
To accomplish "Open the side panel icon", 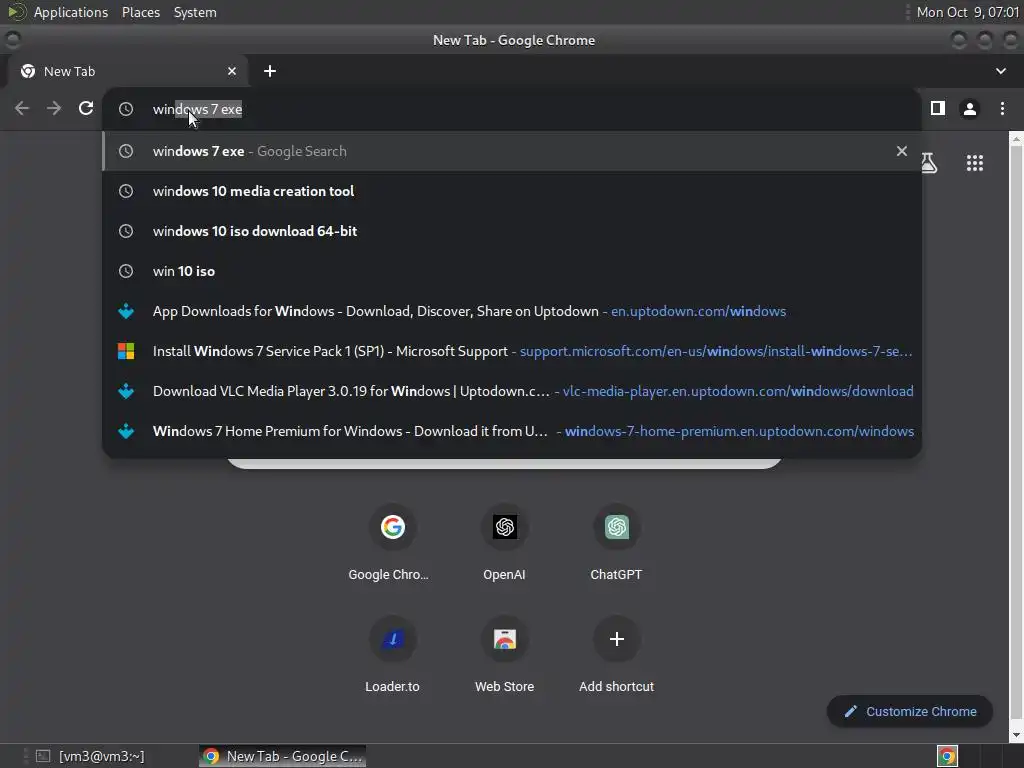I will (938, 108).
